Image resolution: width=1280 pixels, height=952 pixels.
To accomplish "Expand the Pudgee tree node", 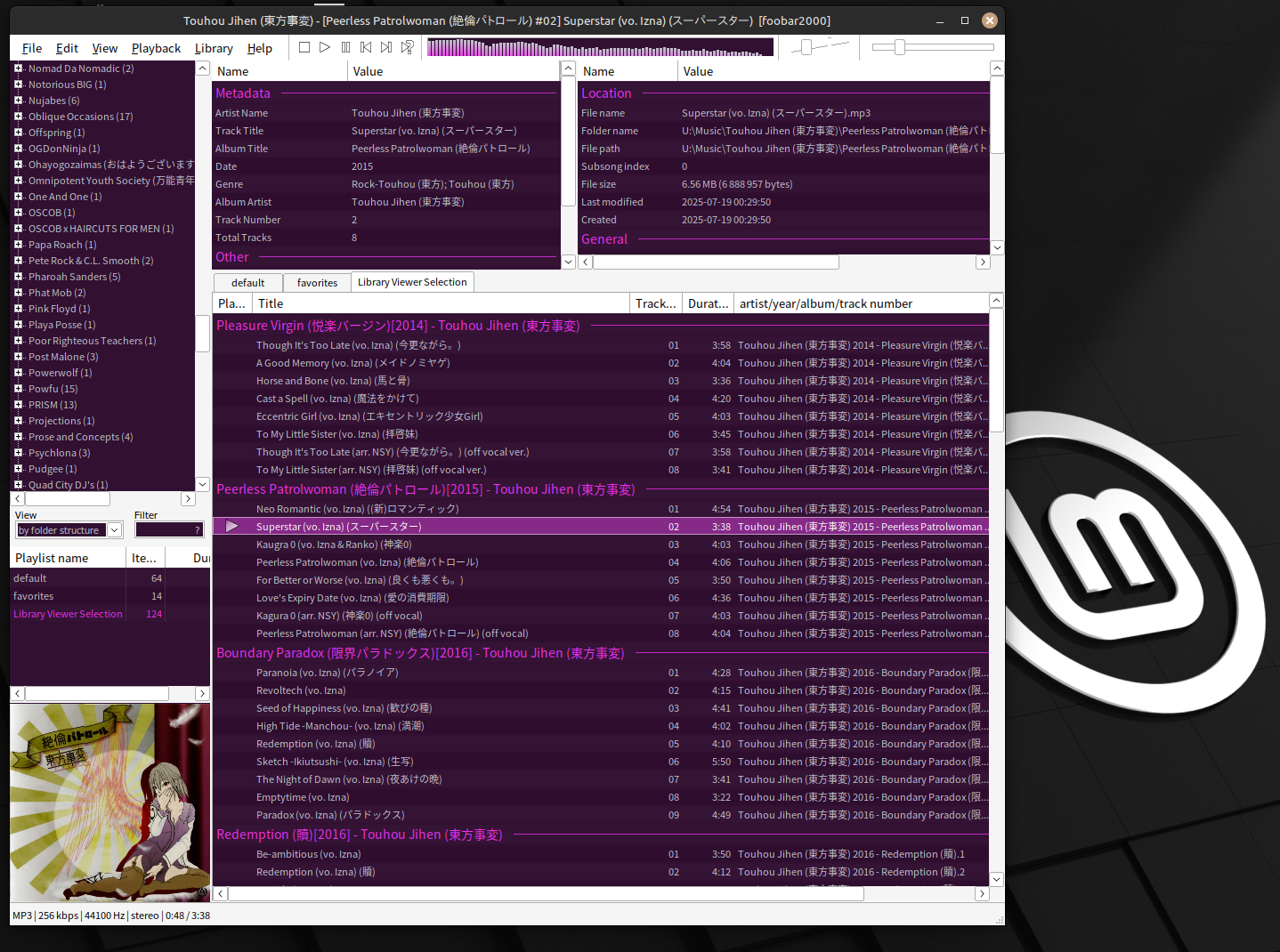I will point(18,469).
